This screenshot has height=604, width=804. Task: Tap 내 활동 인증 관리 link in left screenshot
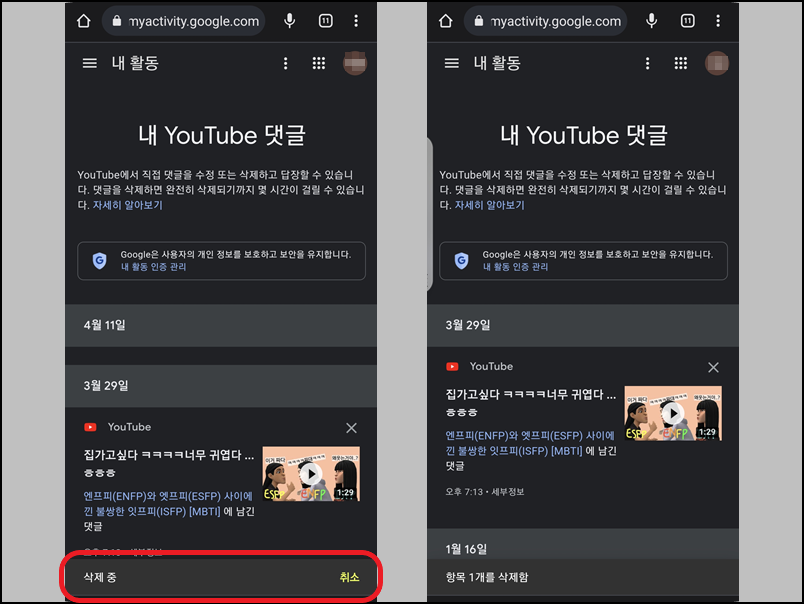tap(153, 267)
